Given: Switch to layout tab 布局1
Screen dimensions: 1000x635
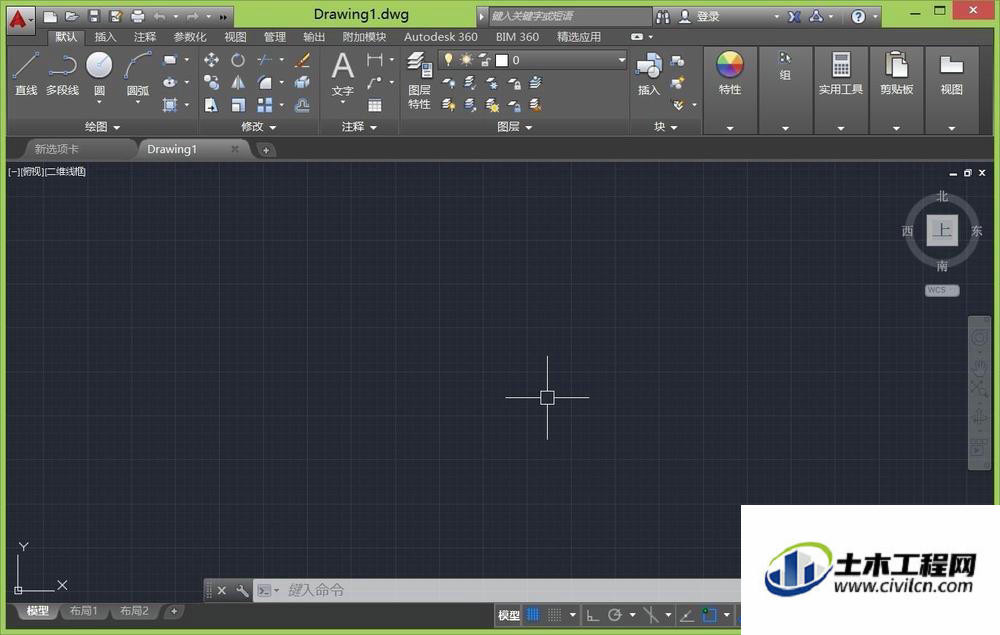Looking at the screenshot, I should click(84, 611).
